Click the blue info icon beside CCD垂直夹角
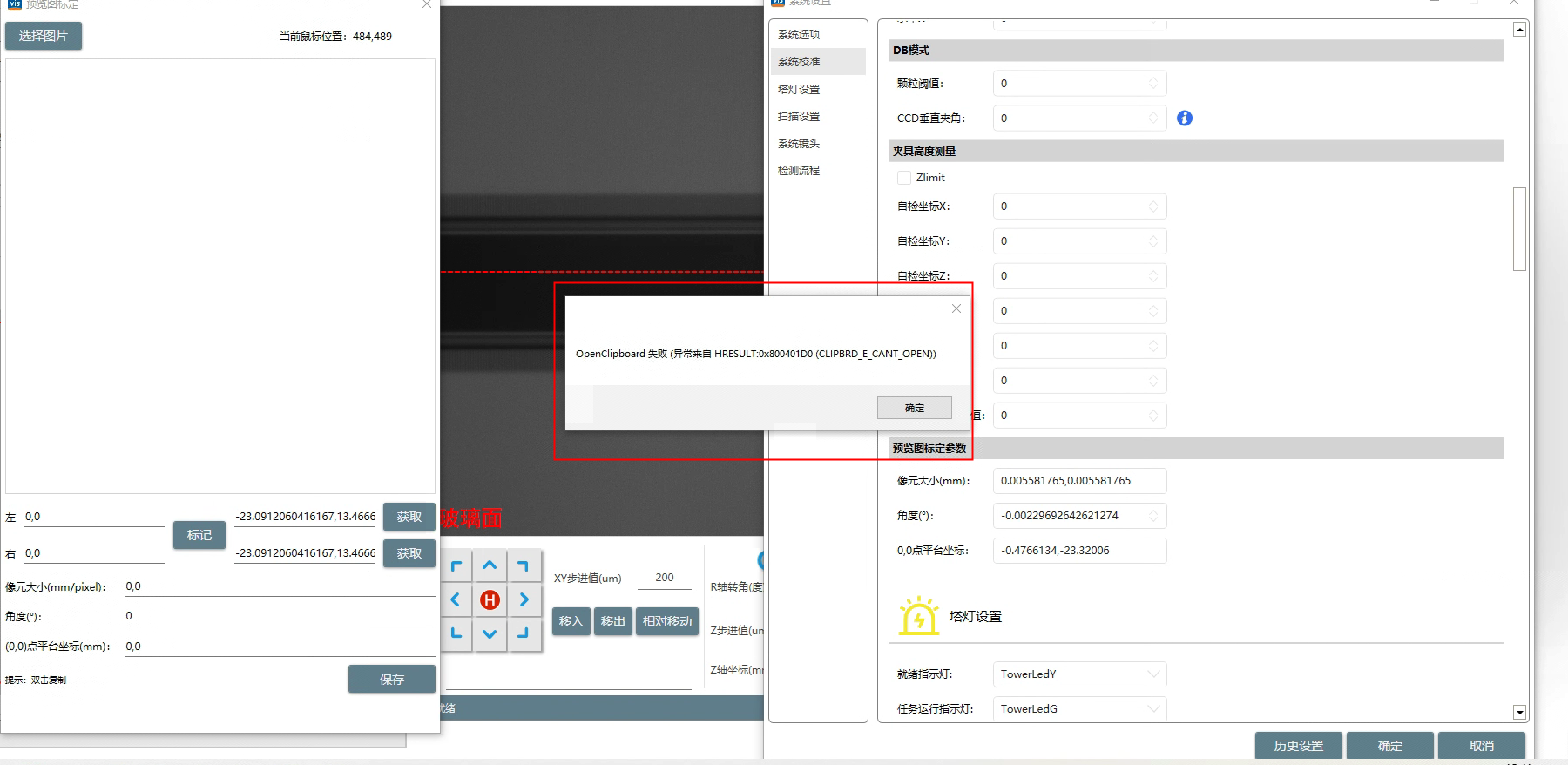This screenshot has width=1568, height=765. click(x=1185, y=118)
